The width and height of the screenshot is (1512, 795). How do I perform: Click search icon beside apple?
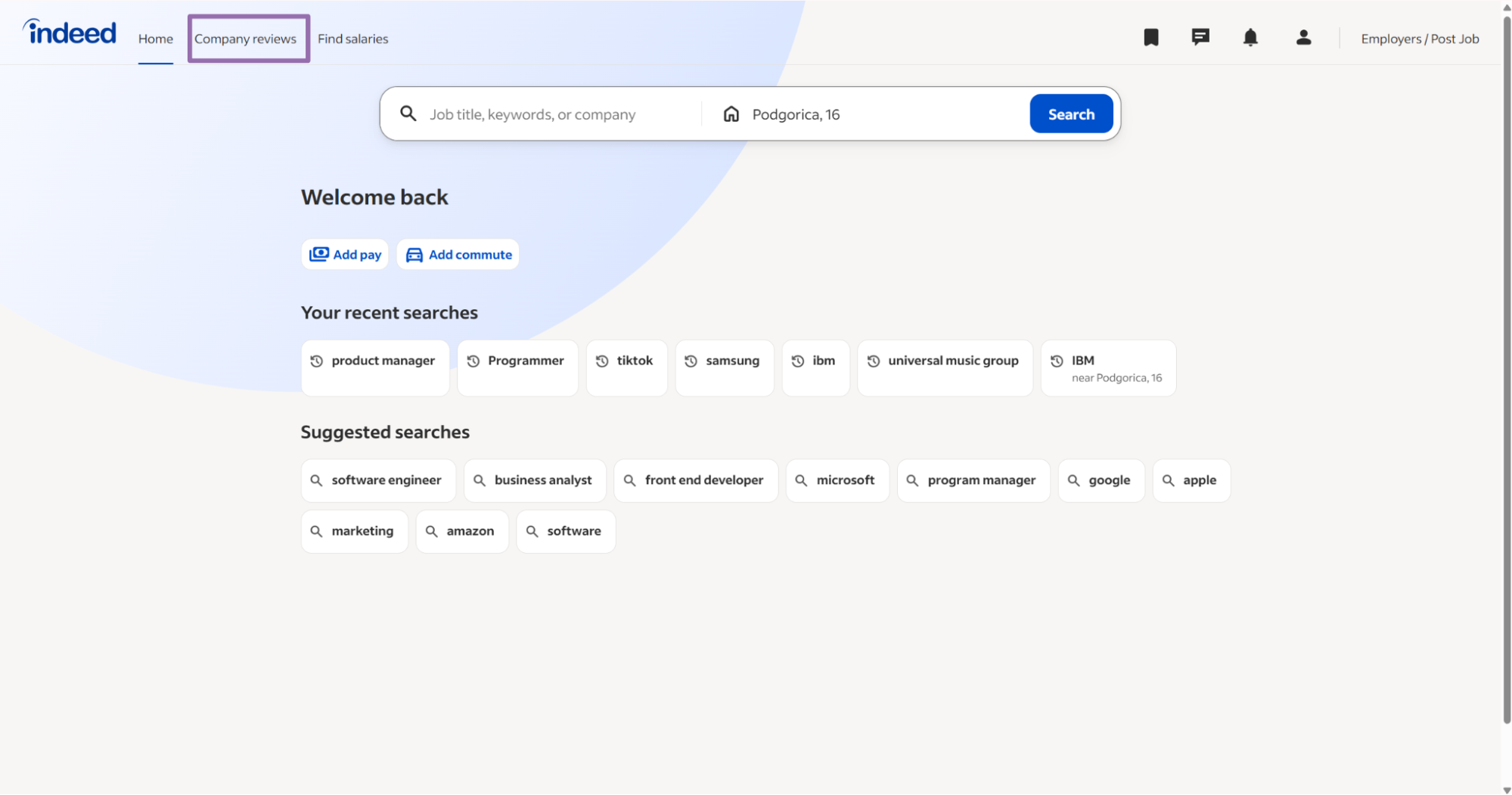[x=1168, y=480]
